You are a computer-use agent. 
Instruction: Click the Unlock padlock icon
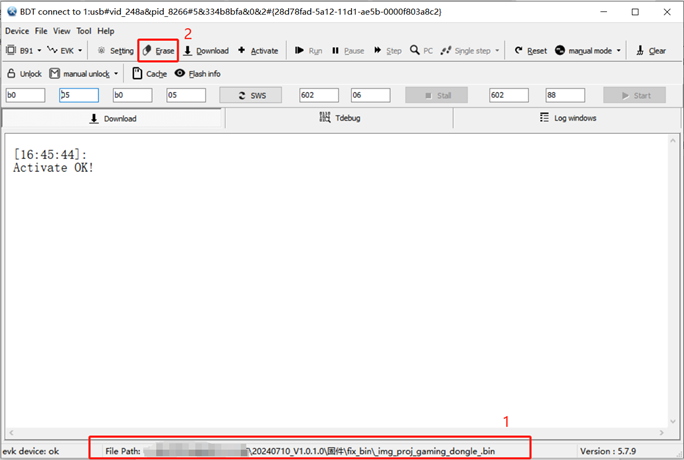(11, 73)
